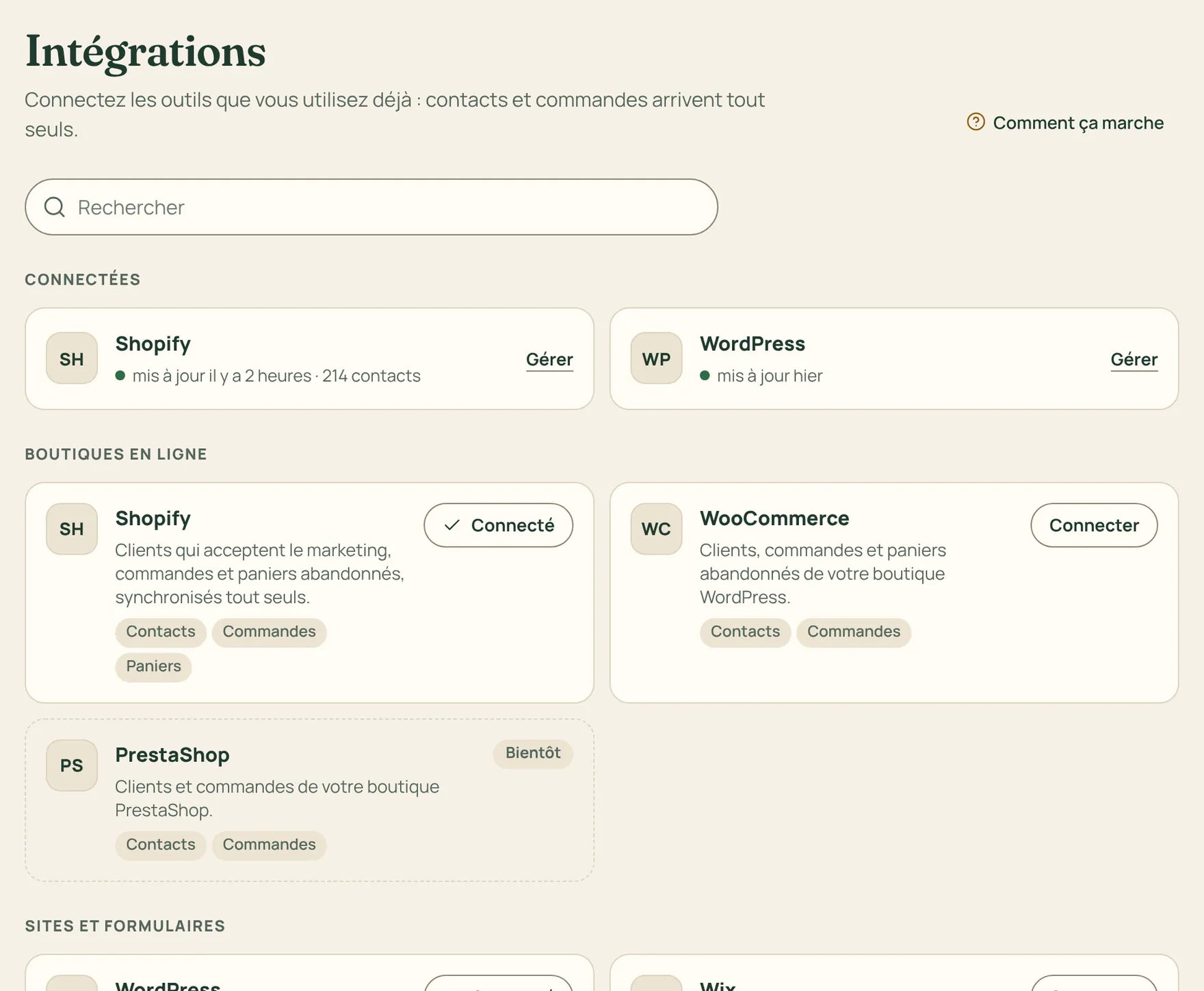
Task: Select the Paniers tag on the Shopify card
Action: tap(153, 667)
